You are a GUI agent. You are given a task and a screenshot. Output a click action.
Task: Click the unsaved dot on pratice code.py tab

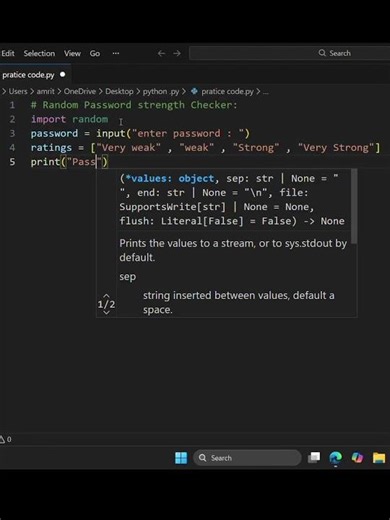(x=63, y=75)
